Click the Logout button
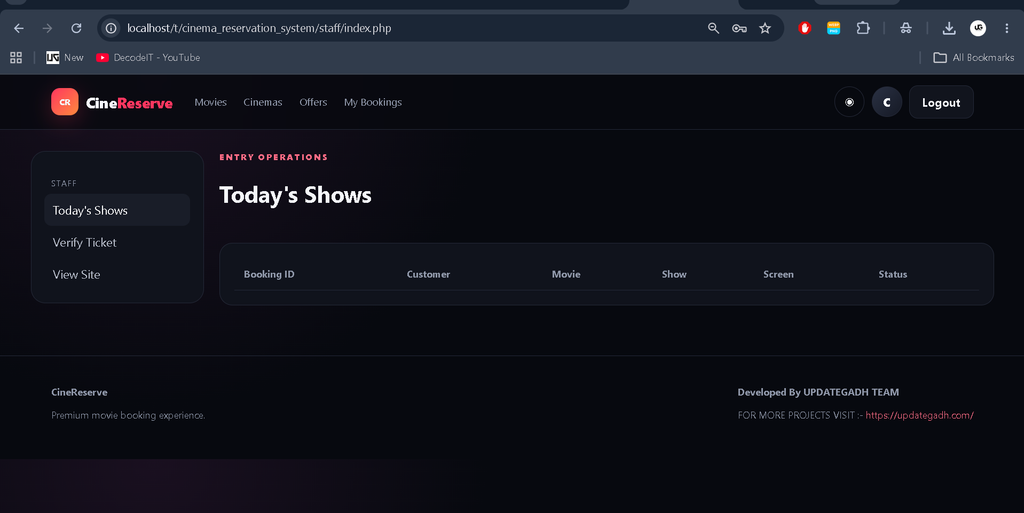This screenshot has height=513, width=1024. 941,102
